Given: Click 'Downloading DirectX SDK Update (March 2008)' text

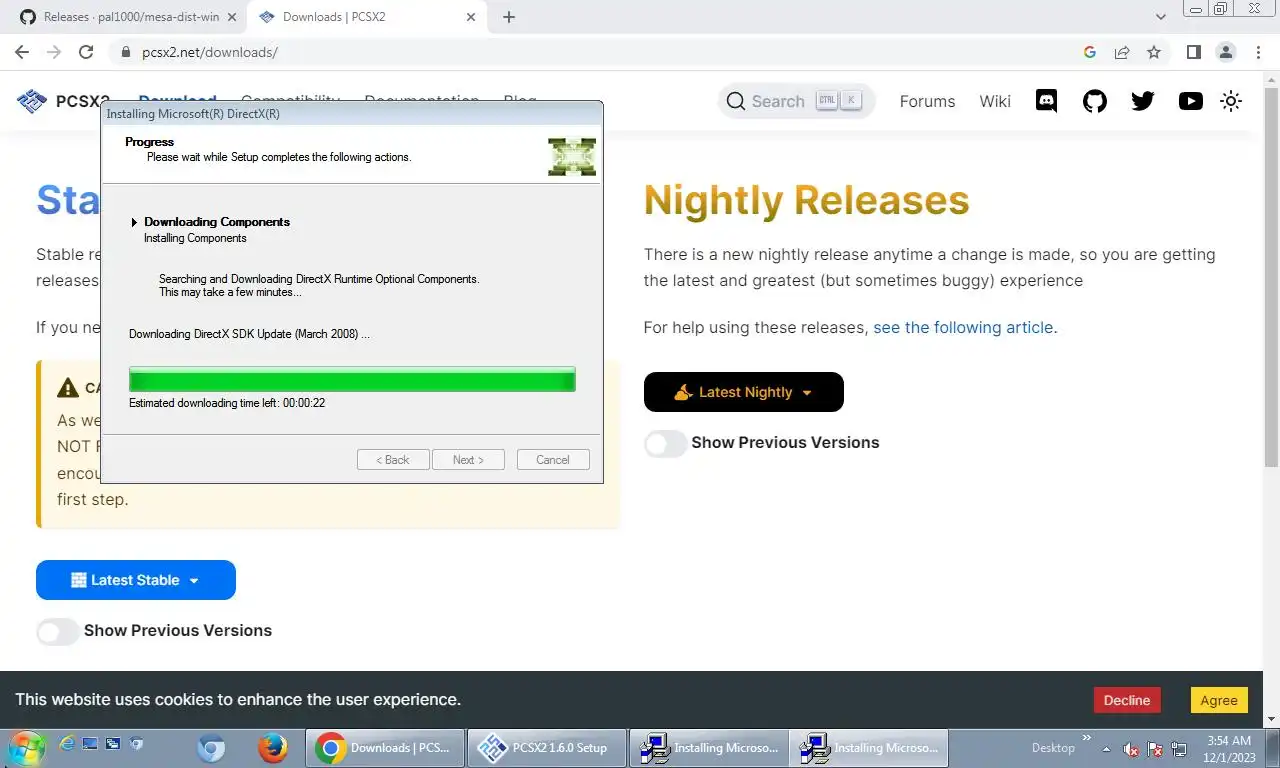Looking at the screenshot, I should (x=249, y=334).
